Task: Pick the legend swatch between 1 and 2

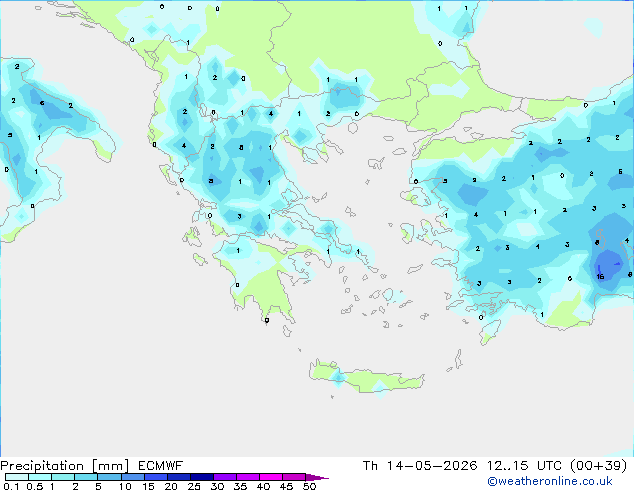Action: pos(63,477)
